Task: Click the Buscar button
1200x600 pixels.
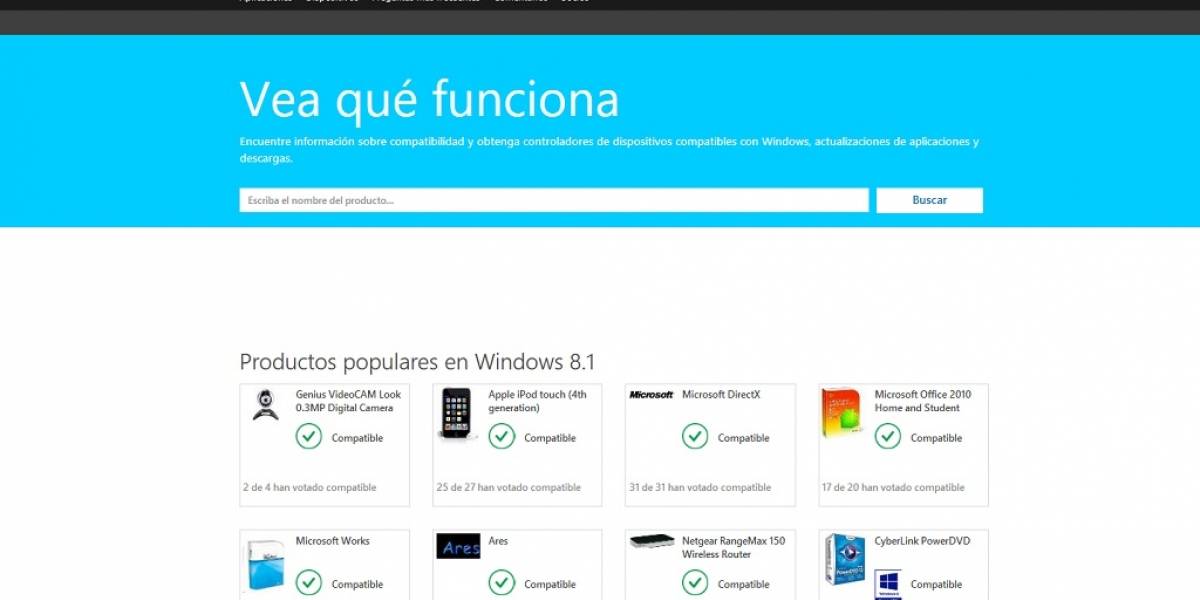Action: (930, 200)
